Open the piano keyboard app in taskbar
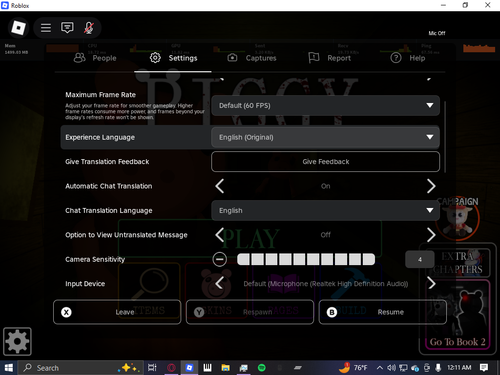The image size is (500, 375). point(207,368)
